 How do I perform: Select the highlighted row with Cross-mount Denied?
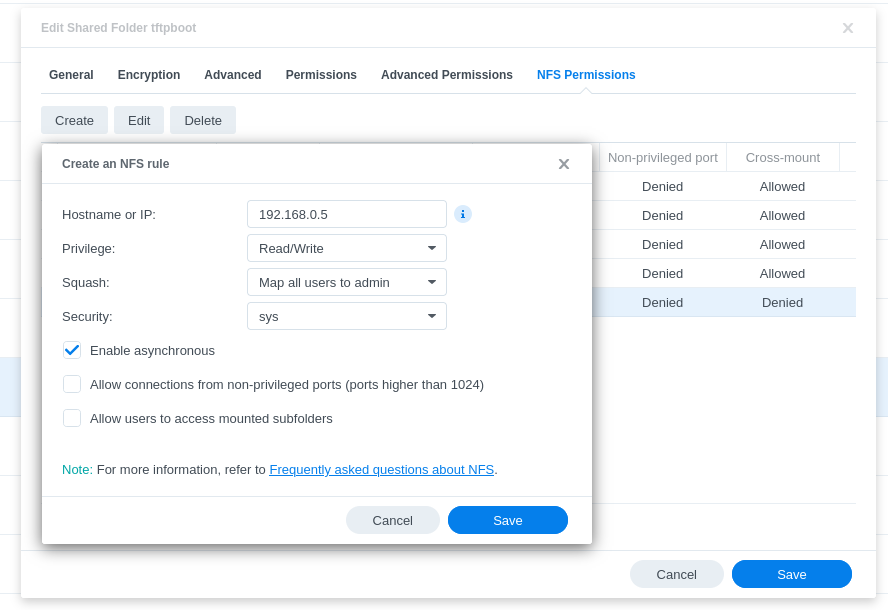coord(724,302)
